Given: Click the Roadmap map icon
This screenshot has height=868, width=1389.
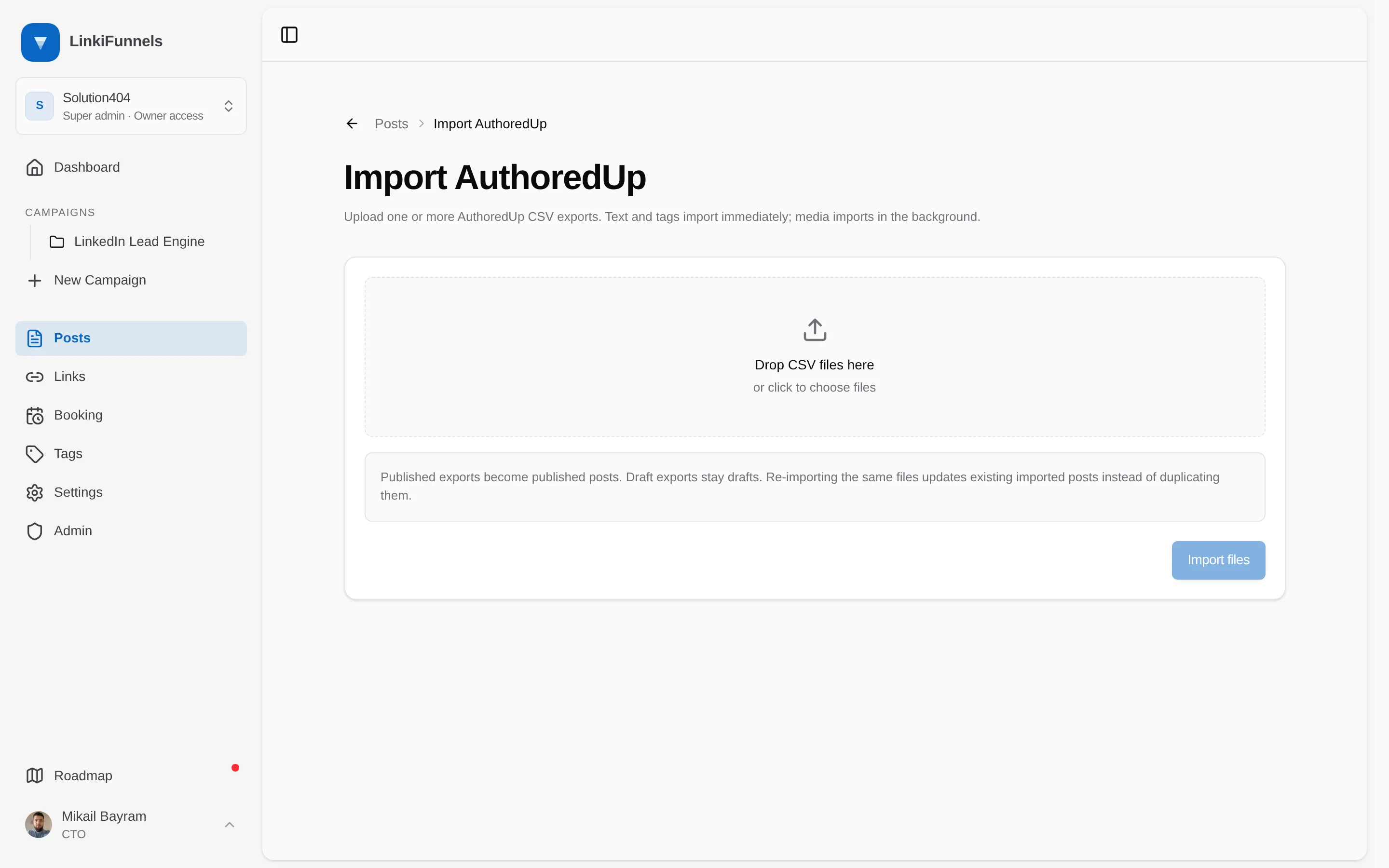Looking at the screenshot, I should [34, 775].
